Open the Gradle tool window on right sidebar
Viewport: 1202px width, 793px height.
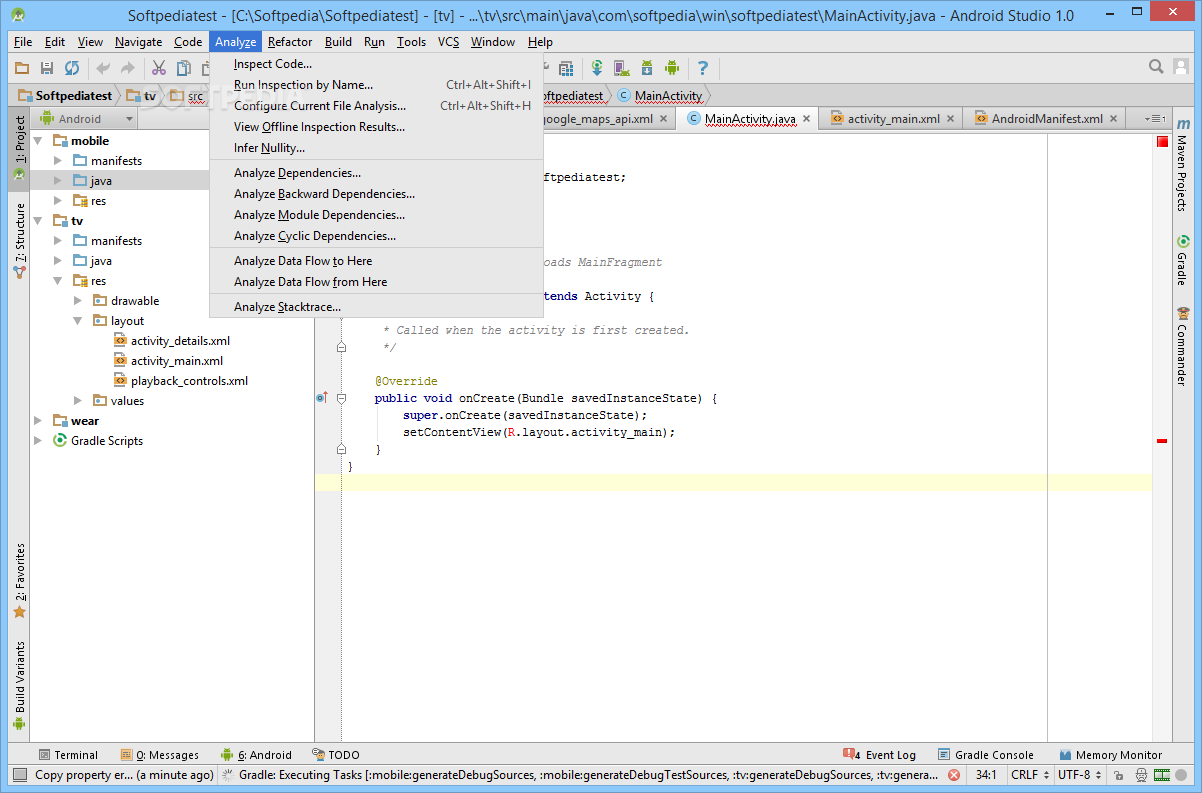click(x=1182, y=260)
